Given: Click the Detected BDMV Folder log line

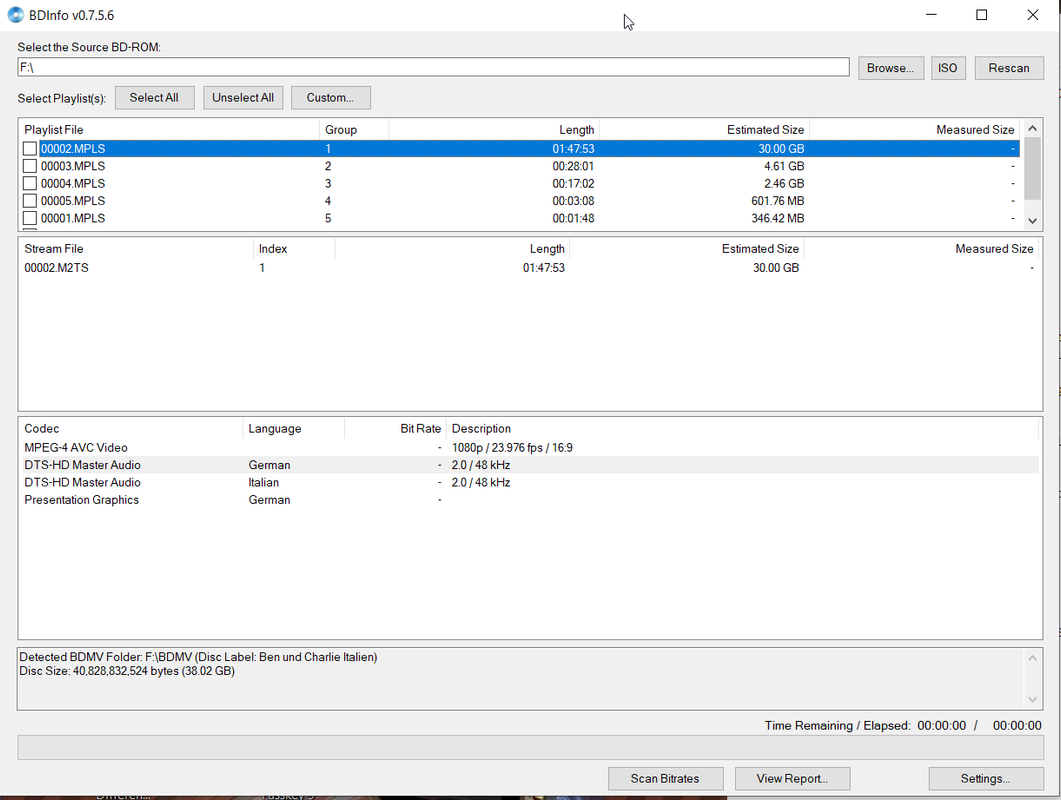Looking at the screenshot, I should (198, 657).
